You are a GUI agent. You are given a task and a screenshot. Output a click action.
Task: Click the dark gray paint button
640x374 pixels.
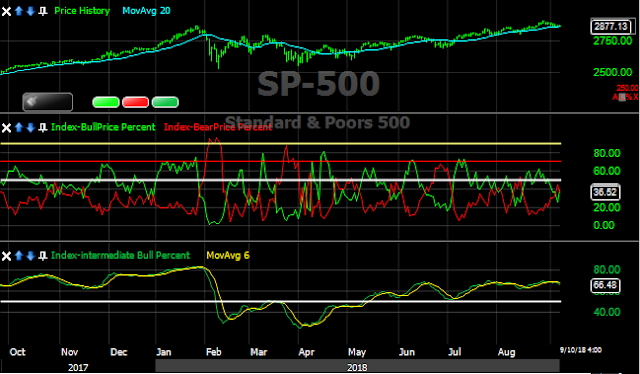[48, 102]
